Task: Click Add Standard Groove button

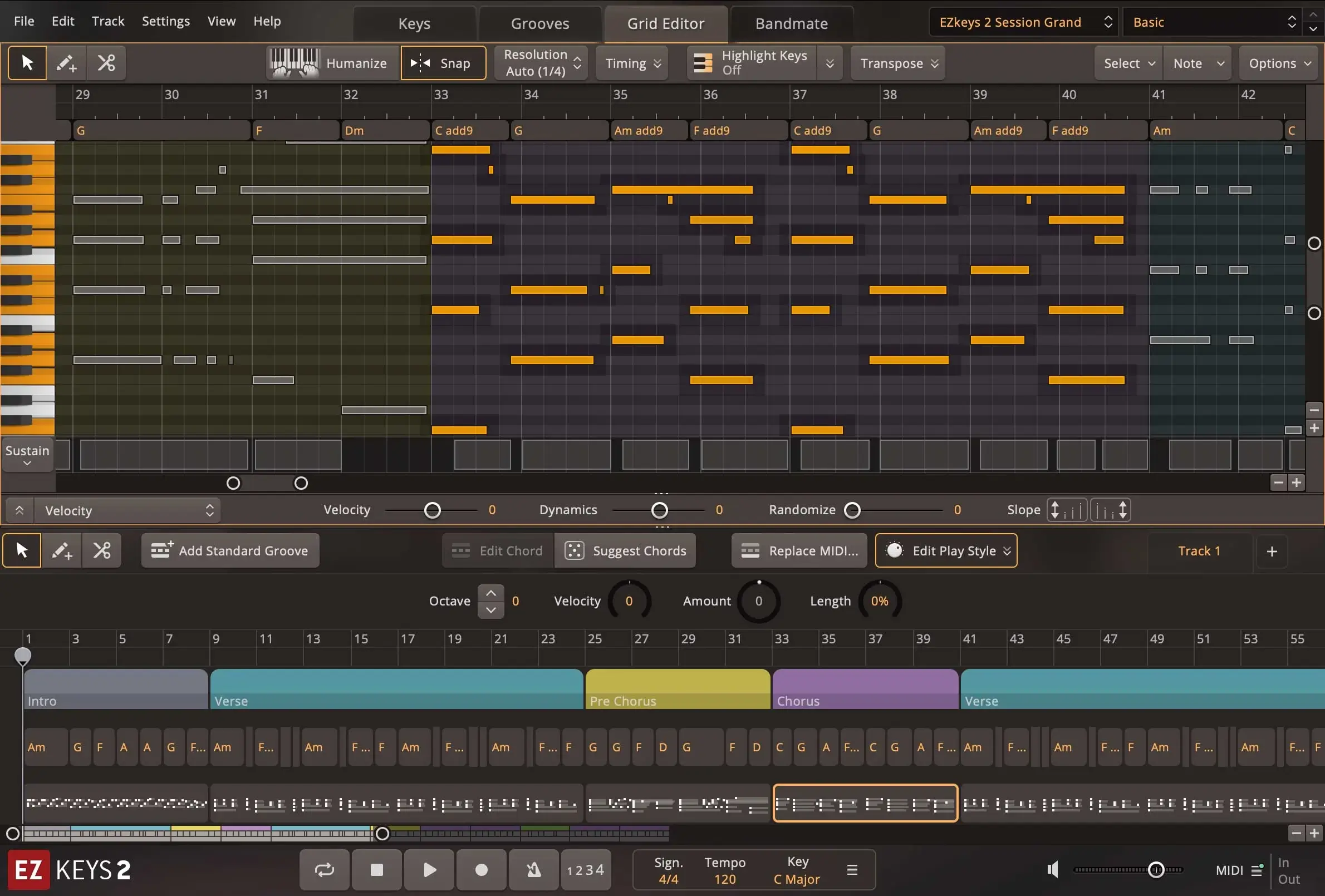Action: [x=230, y=550]
